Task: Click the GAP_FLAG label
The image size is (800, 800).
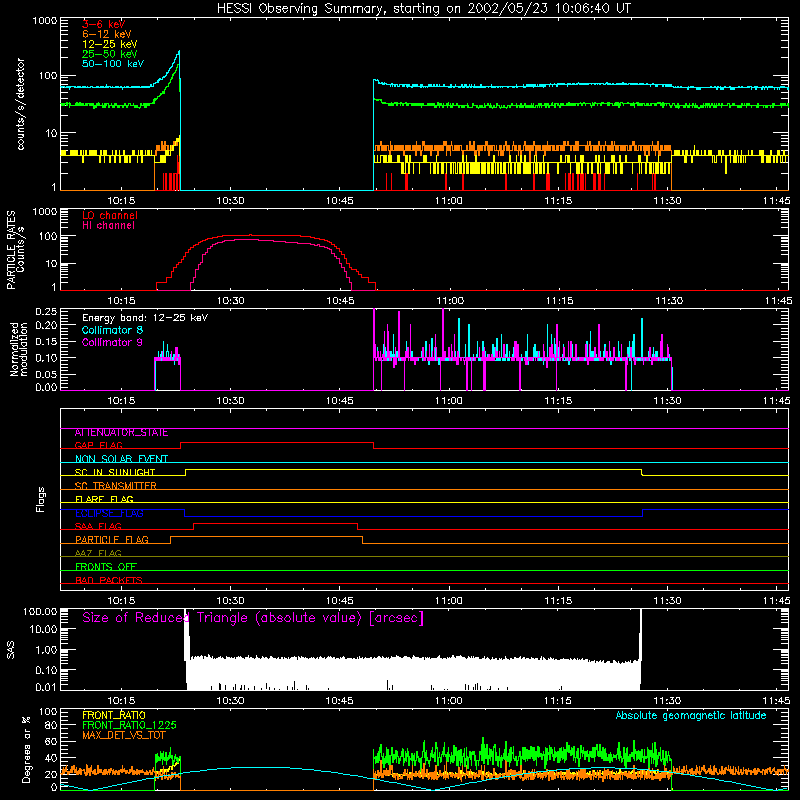Action: [x=98, y=446]
